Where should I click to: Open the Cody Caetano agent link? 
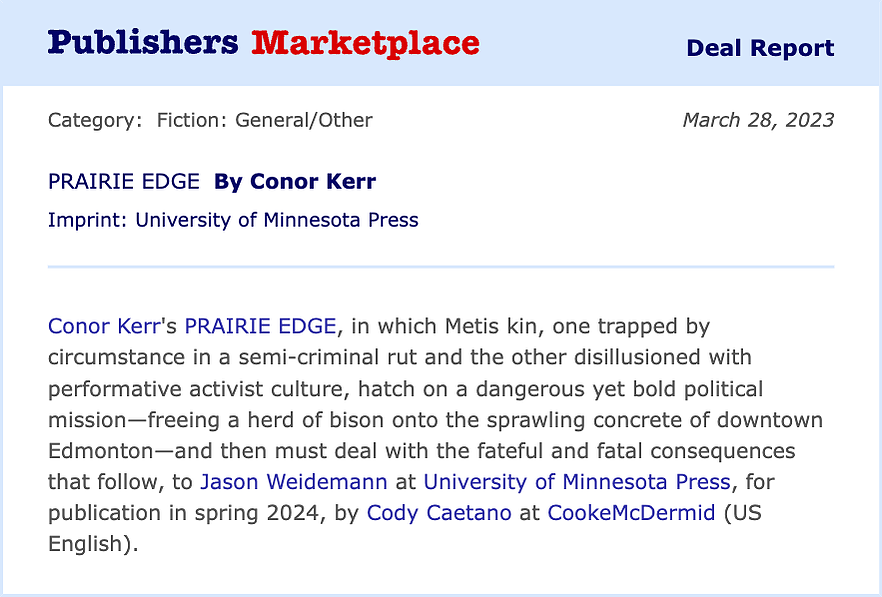(439, 513)
